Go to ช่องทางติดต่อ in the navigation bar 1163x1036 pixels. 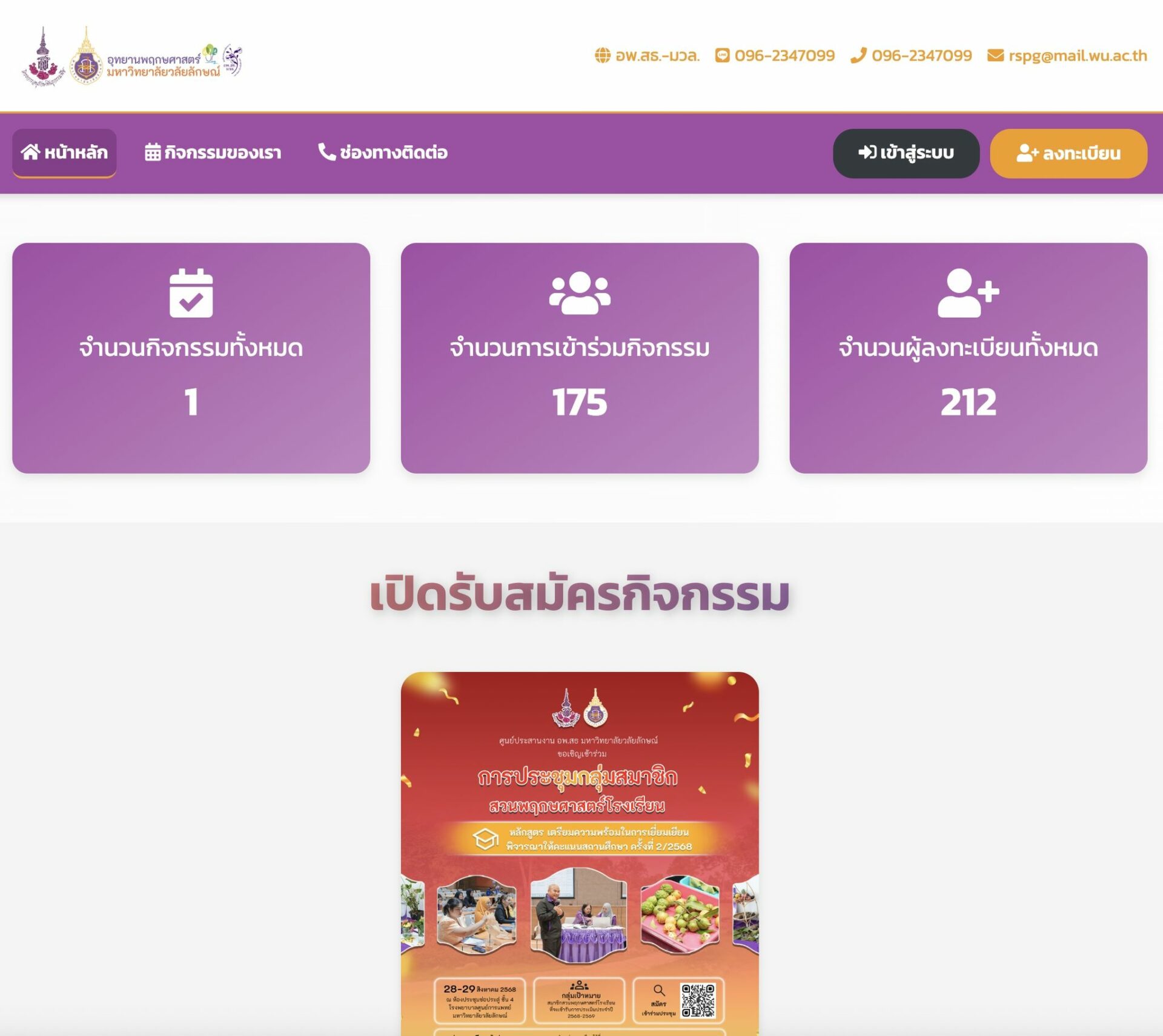(383, 153)
